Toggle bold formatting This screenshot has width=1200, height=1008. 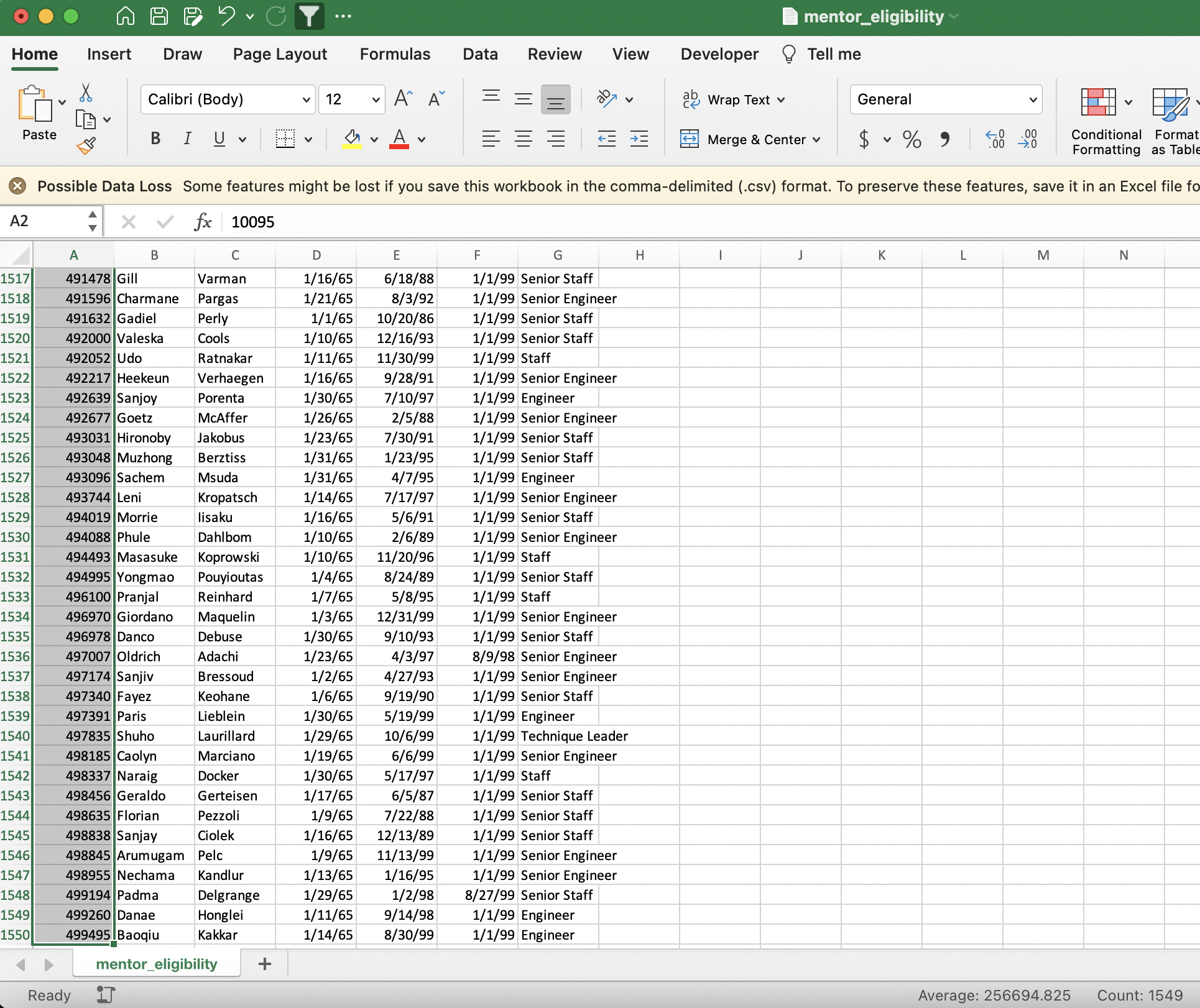tap(155, 138)
